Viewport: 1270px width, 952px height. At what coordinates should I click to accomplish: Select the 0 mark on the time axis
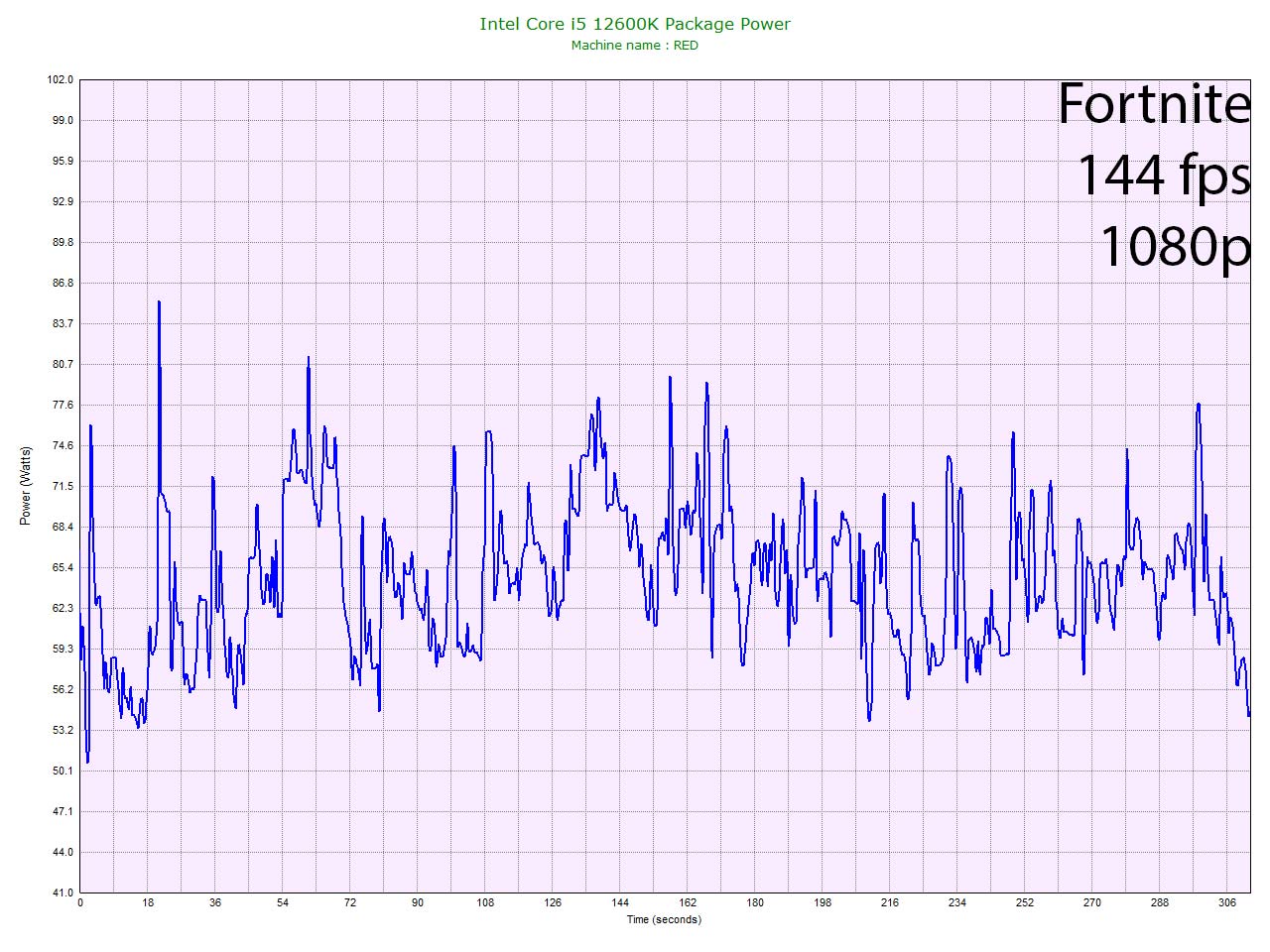[80, 902]
